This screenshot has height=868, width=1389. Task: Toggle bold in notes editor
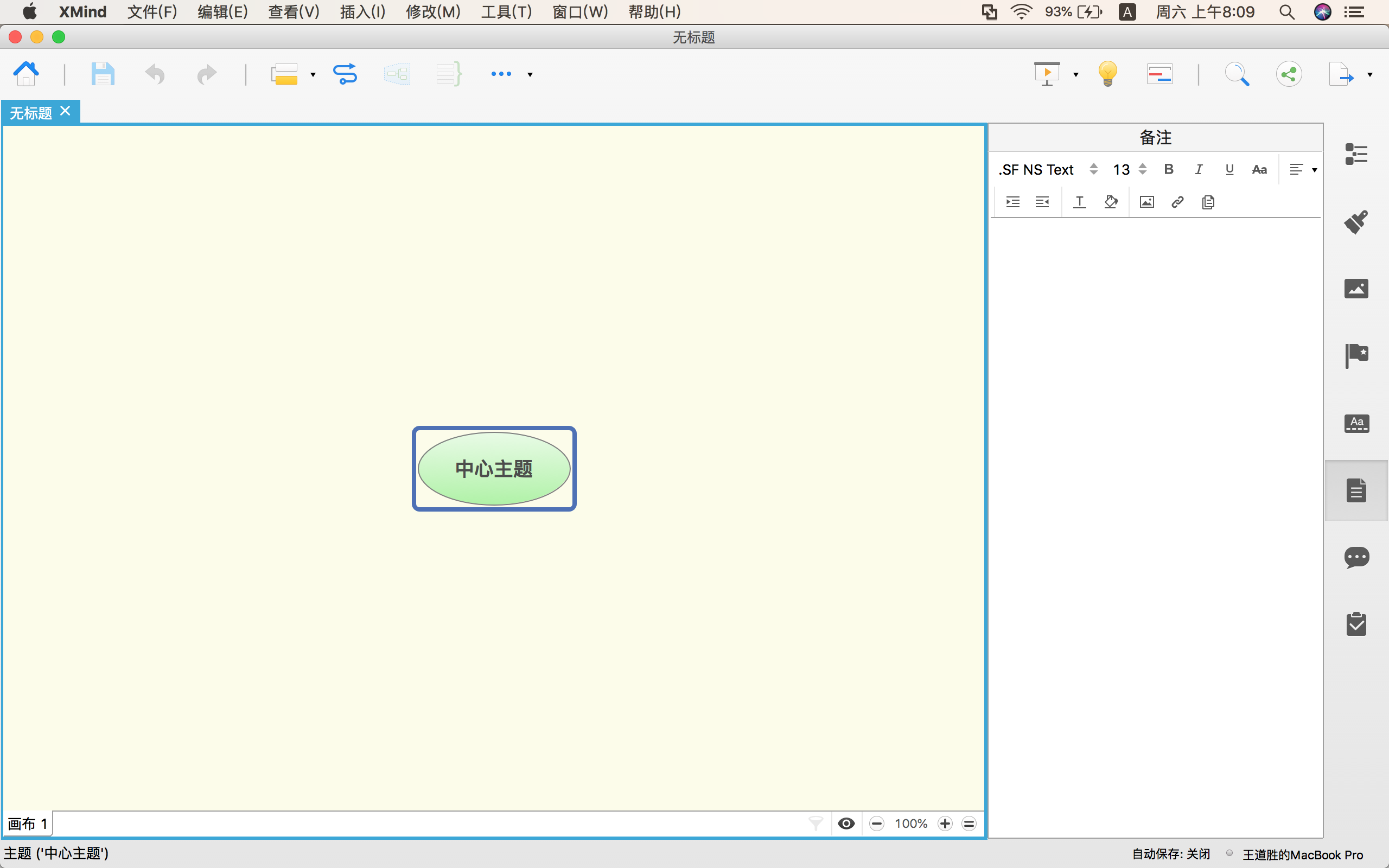tap(1169, 169)
